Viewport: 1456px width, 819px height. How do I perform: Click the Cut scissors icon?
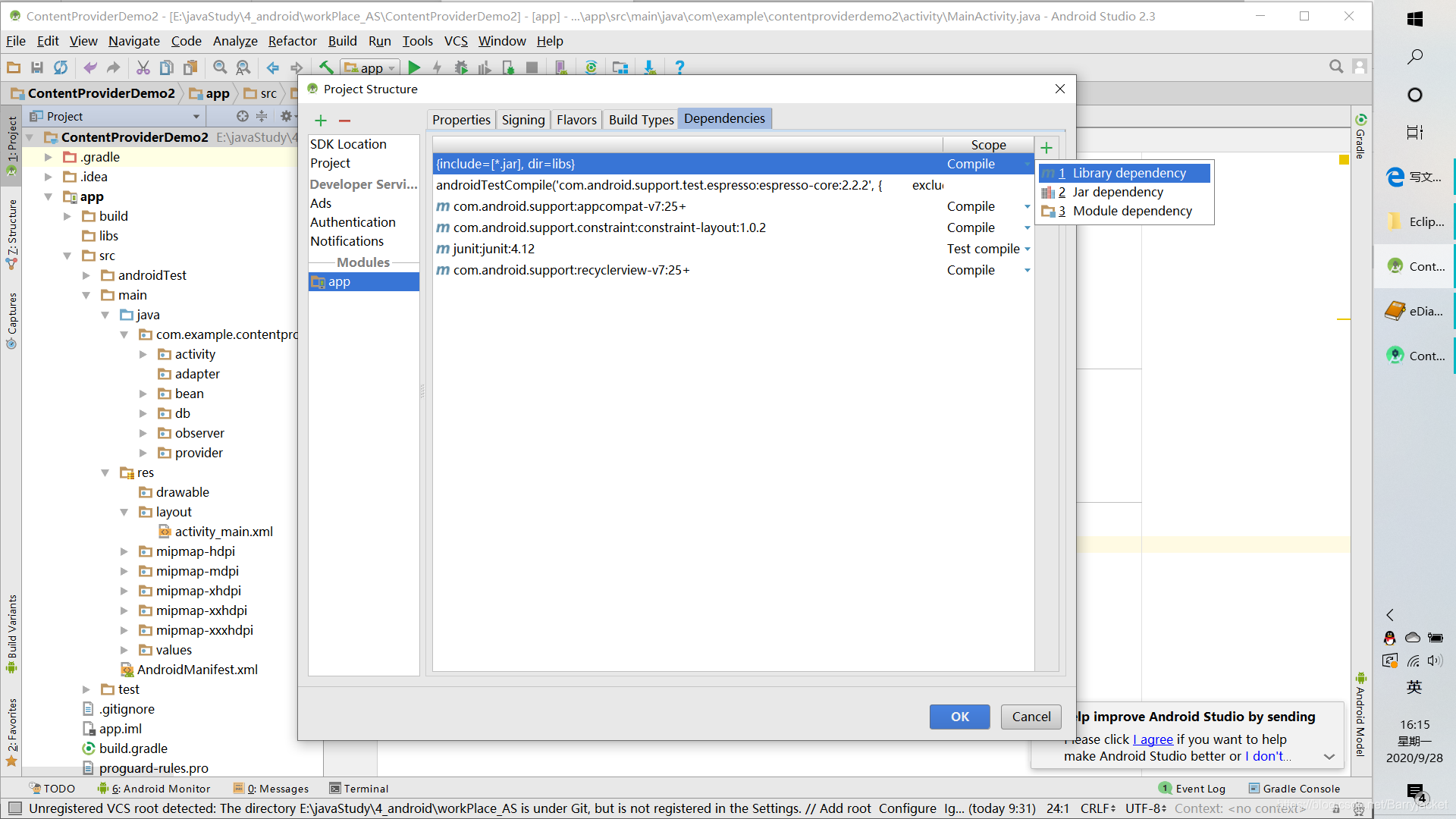[x=143, y=67]
